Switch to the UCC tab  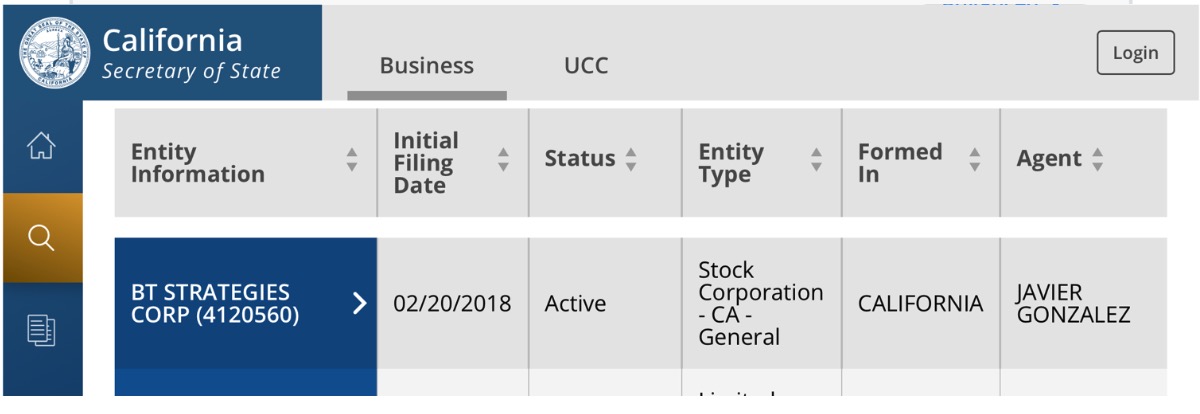coord(586,66)
